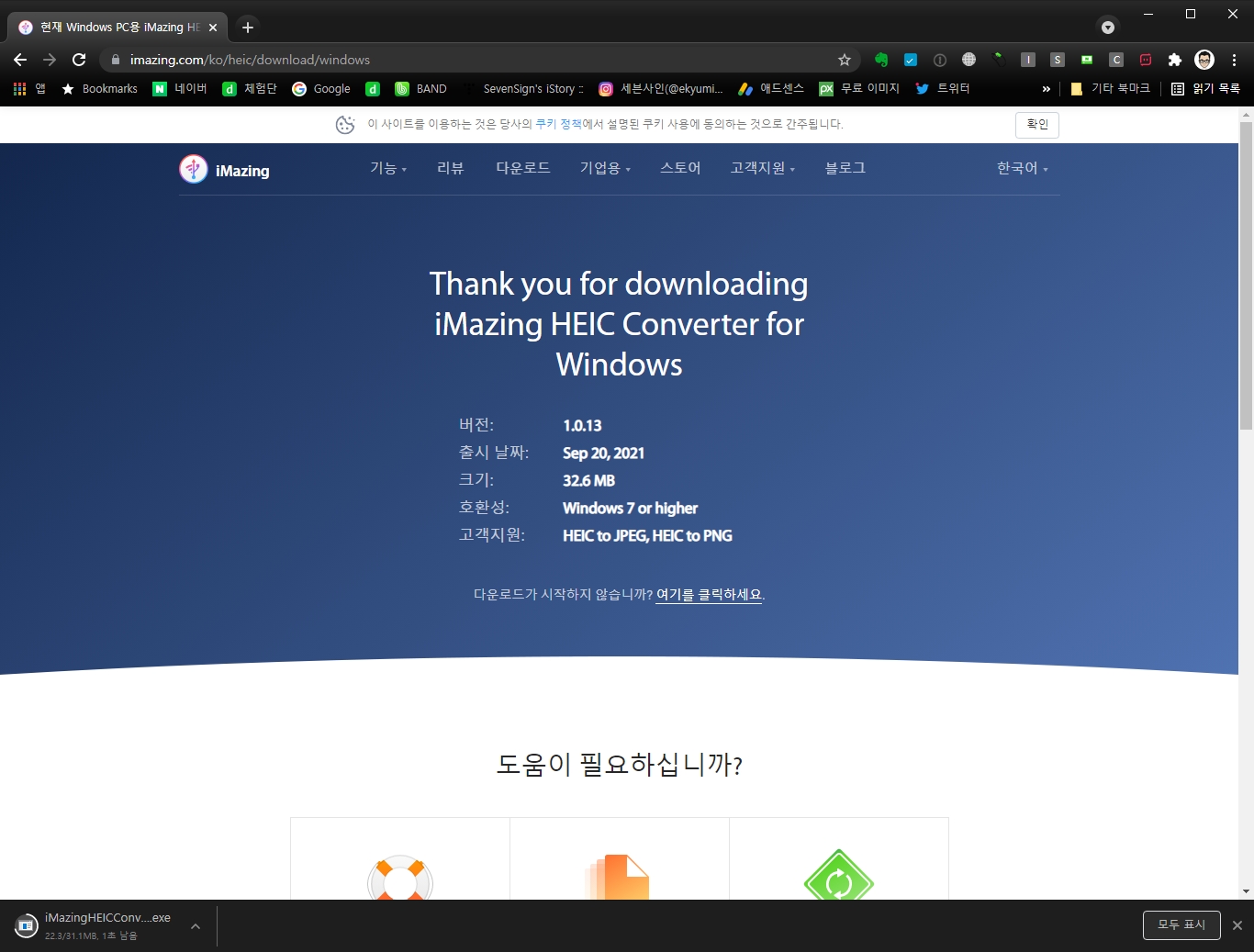Open the 스토어 menu item
The image size is (1254, 952).
[680, 168]
